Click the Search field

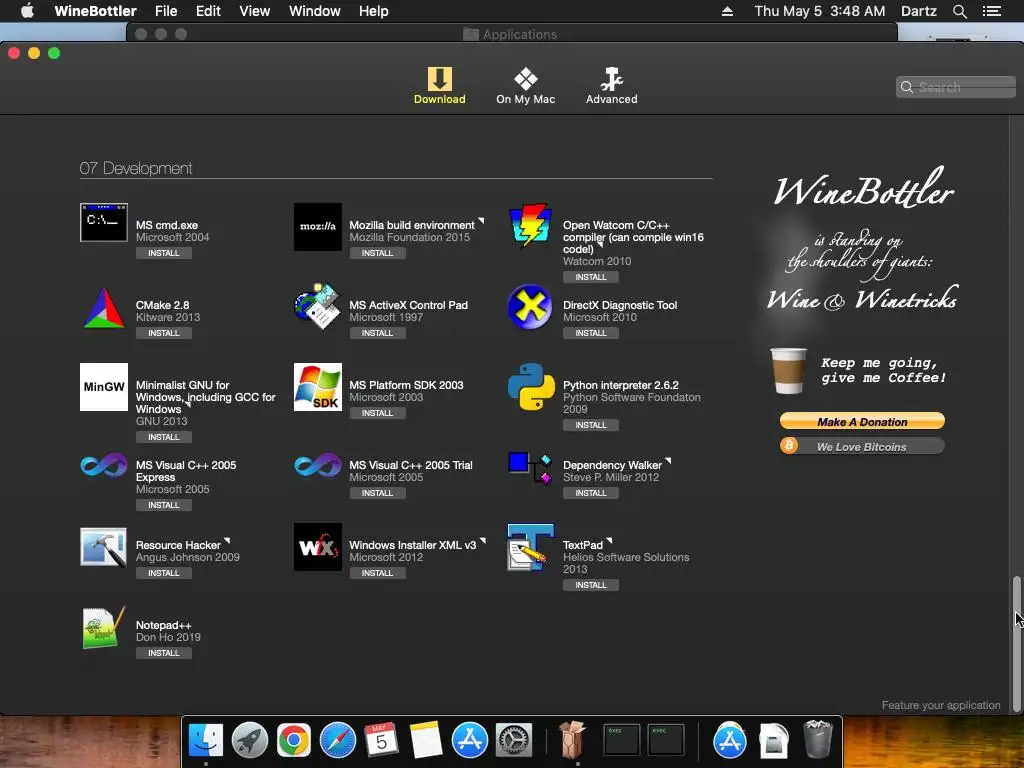[955, 87]
